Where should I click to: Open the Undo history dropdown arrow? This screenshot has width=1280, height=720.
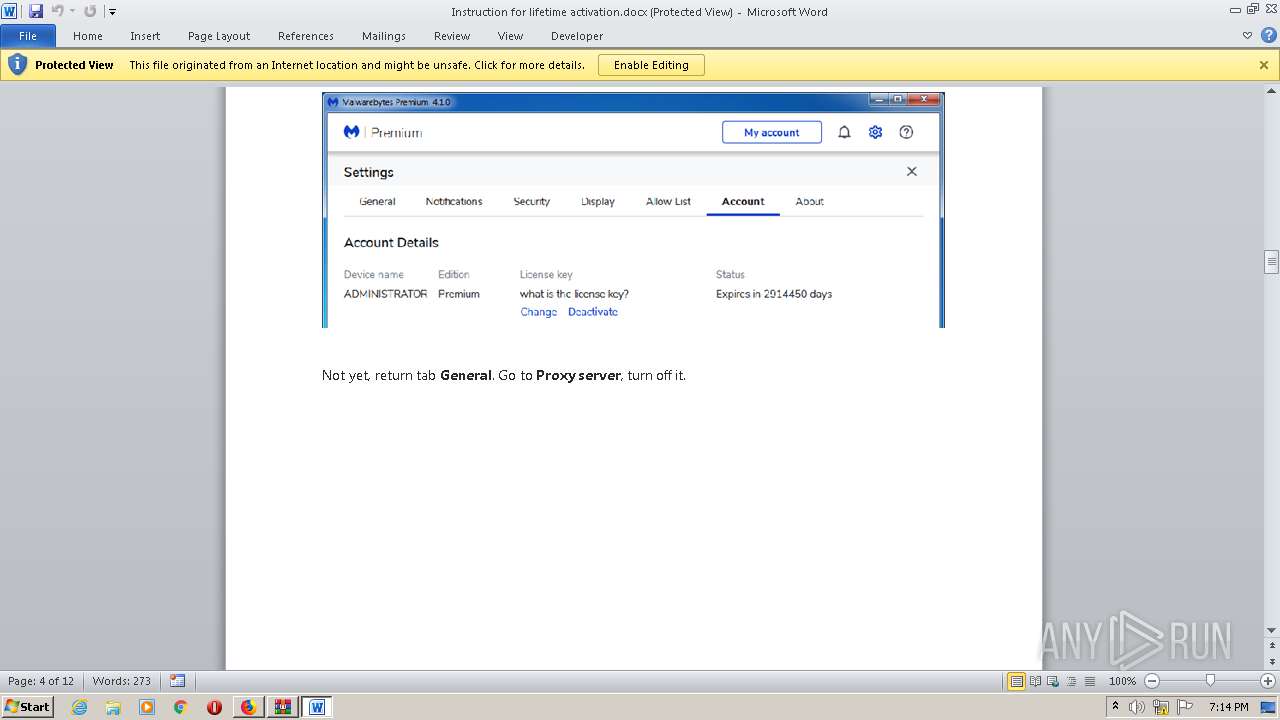coord(72,11)
